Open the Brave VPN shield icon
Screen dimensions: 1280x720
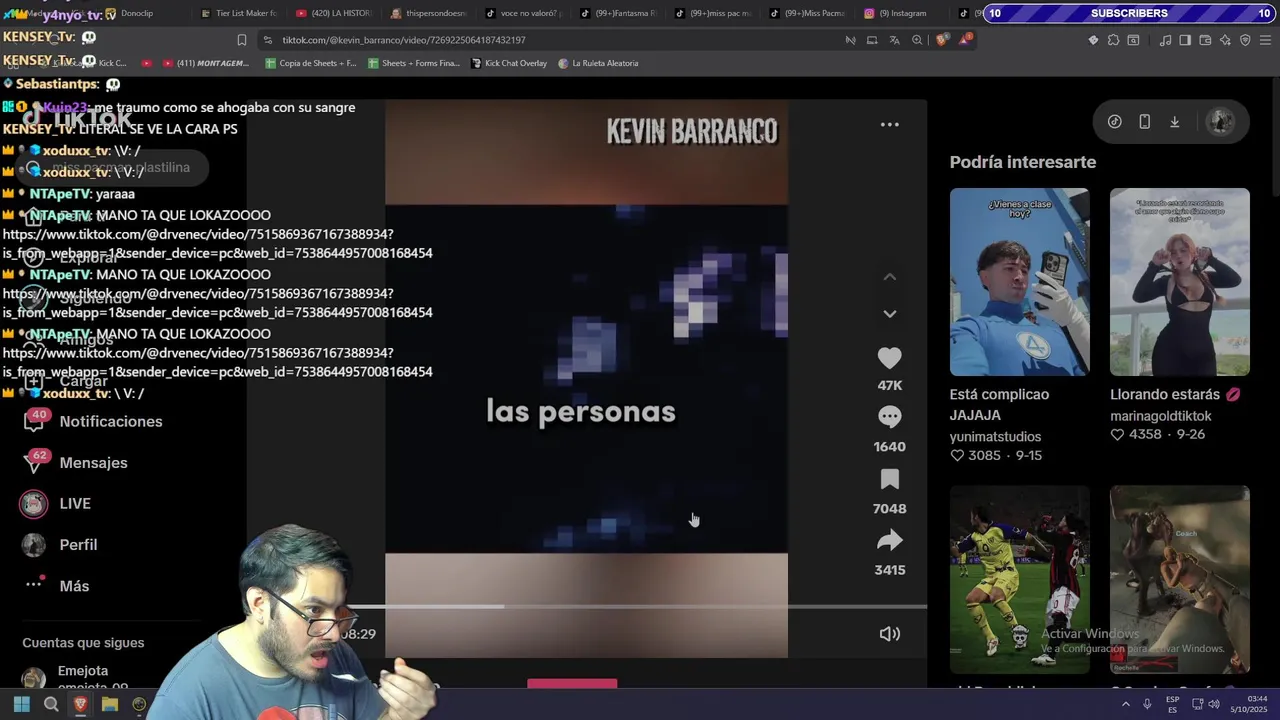click(x=1245, y=40)
